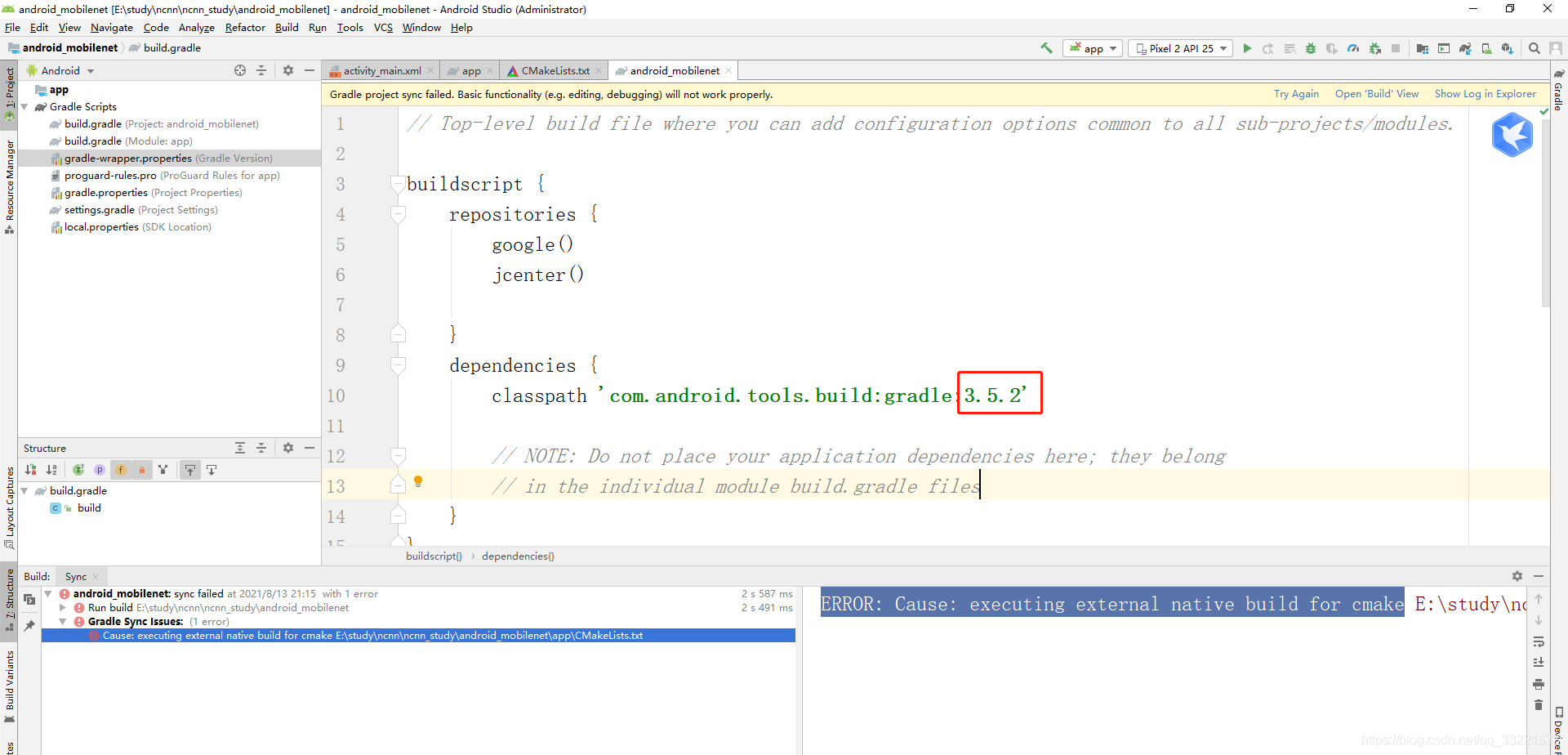Select gradle-wrapper.properties in project tree

click(x=168, y=159)
